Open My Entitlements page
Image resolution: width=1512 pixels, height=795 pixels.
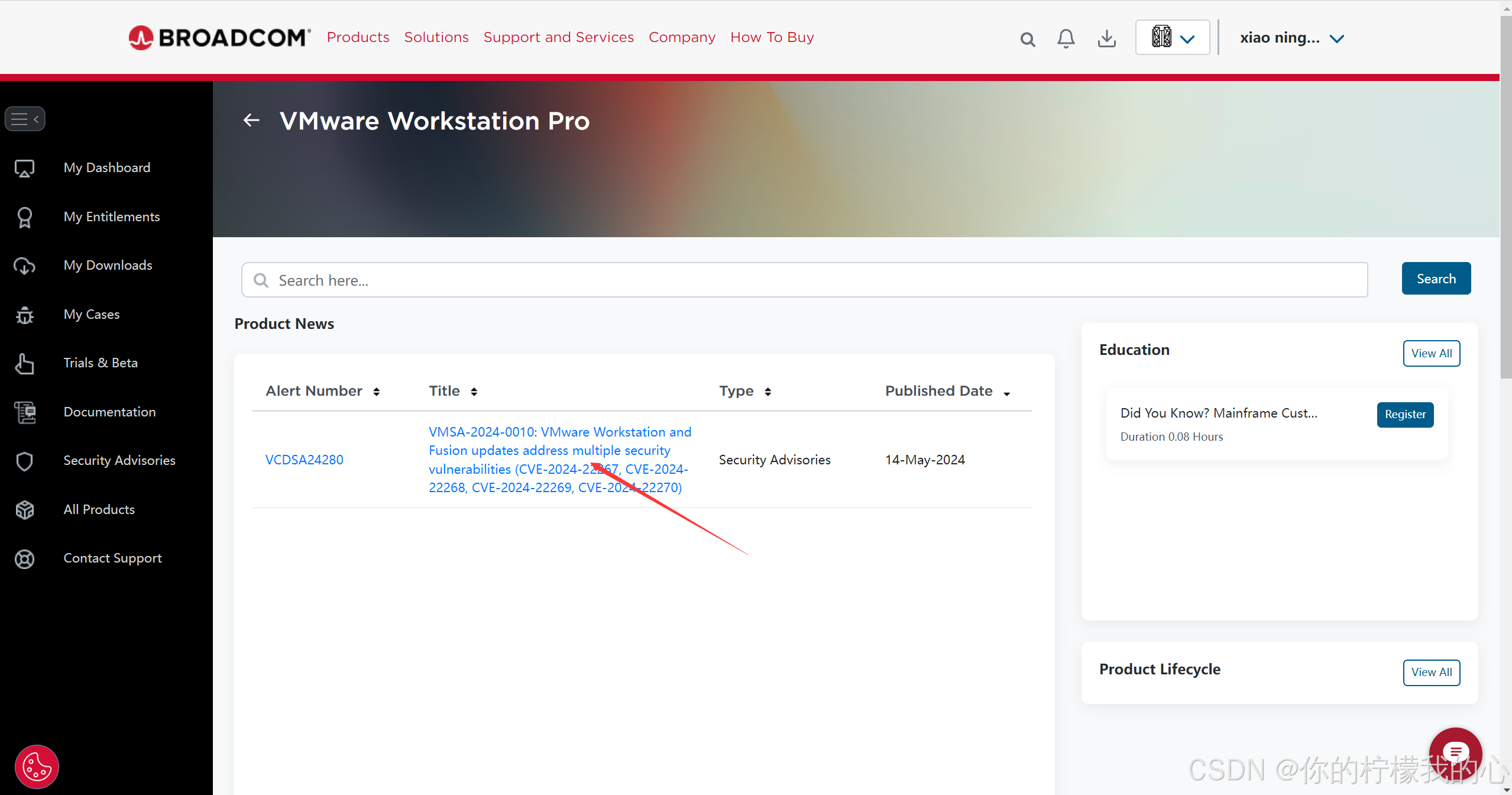(112, 216)
